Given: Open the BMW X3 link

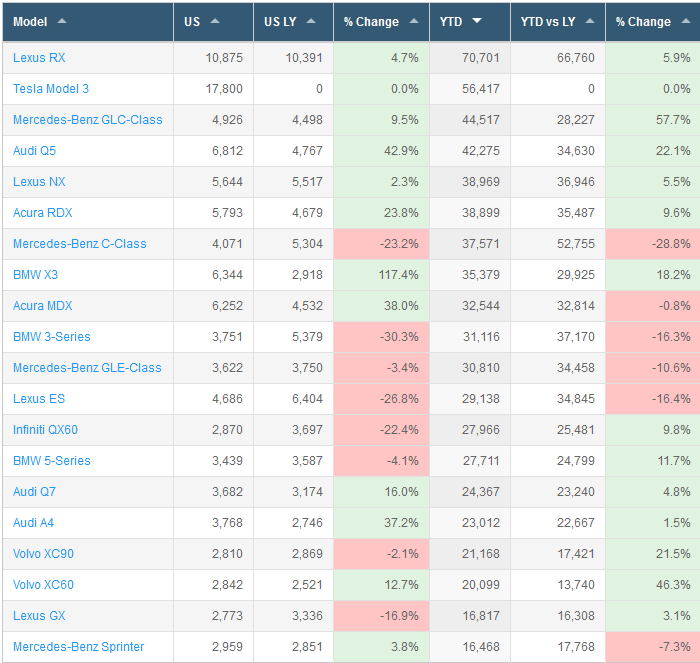Looking at the screenshot, I should click(35, 275).
